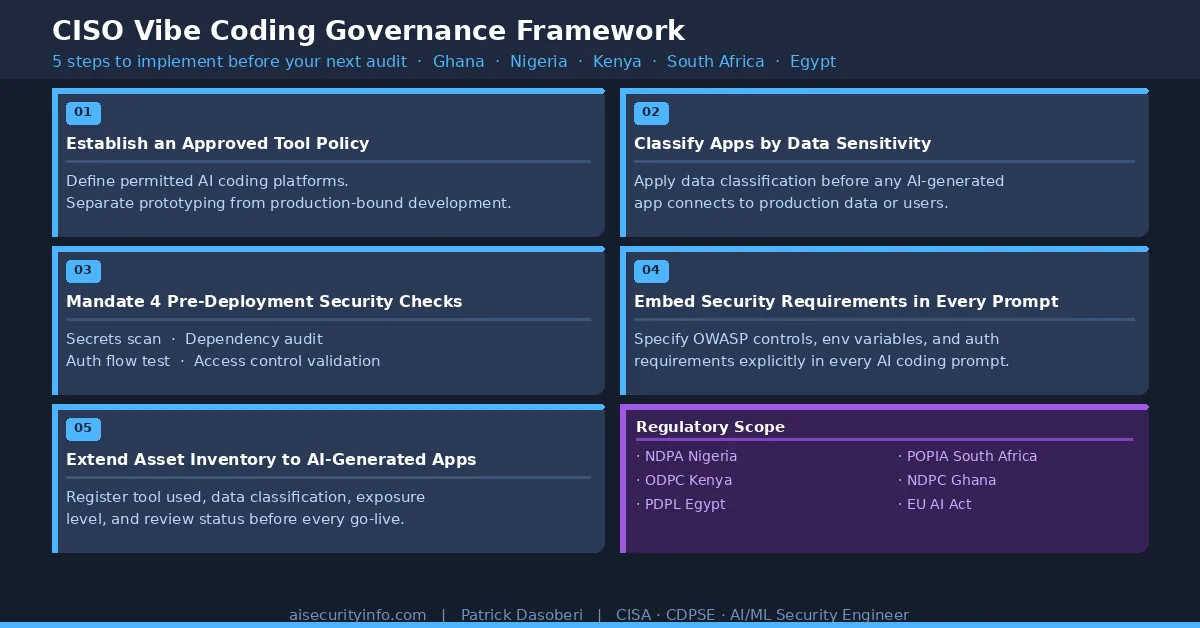This screenshot has height=628, width=1200.
Task: Click 'app connects to production data or users.' line
Action: (791, 203)
